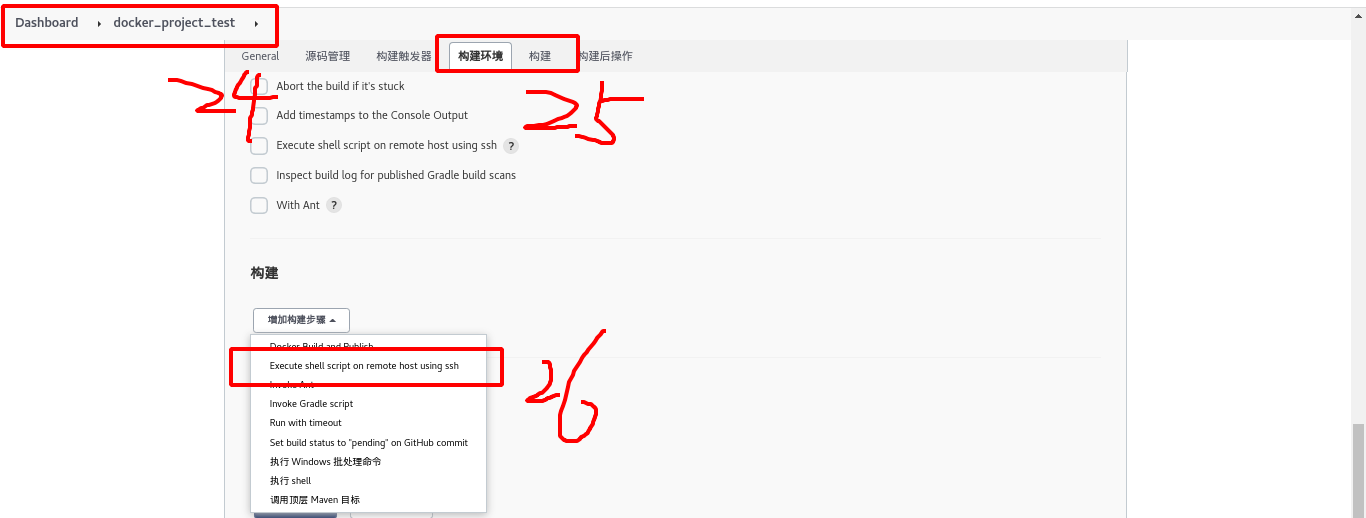Screen dimensions: 1366x518
Task: Click the page's vertical scrollbar thumb
Action: click(1358, 470)
